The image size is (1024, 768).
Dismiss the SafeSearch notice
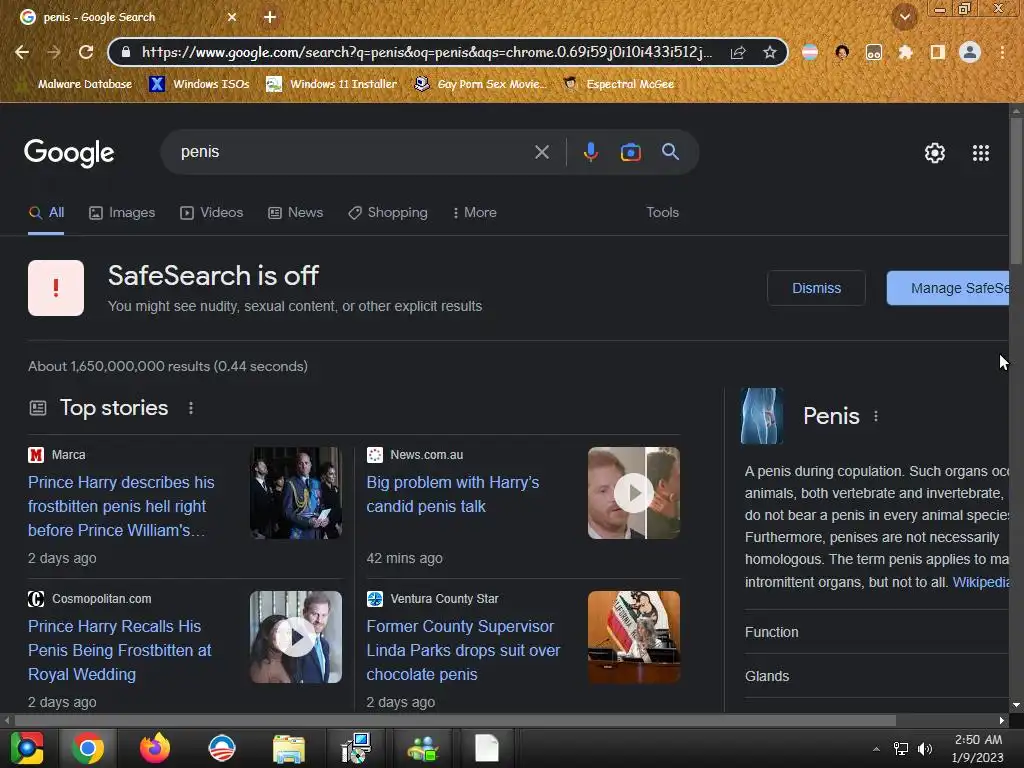tap(816, 288)
